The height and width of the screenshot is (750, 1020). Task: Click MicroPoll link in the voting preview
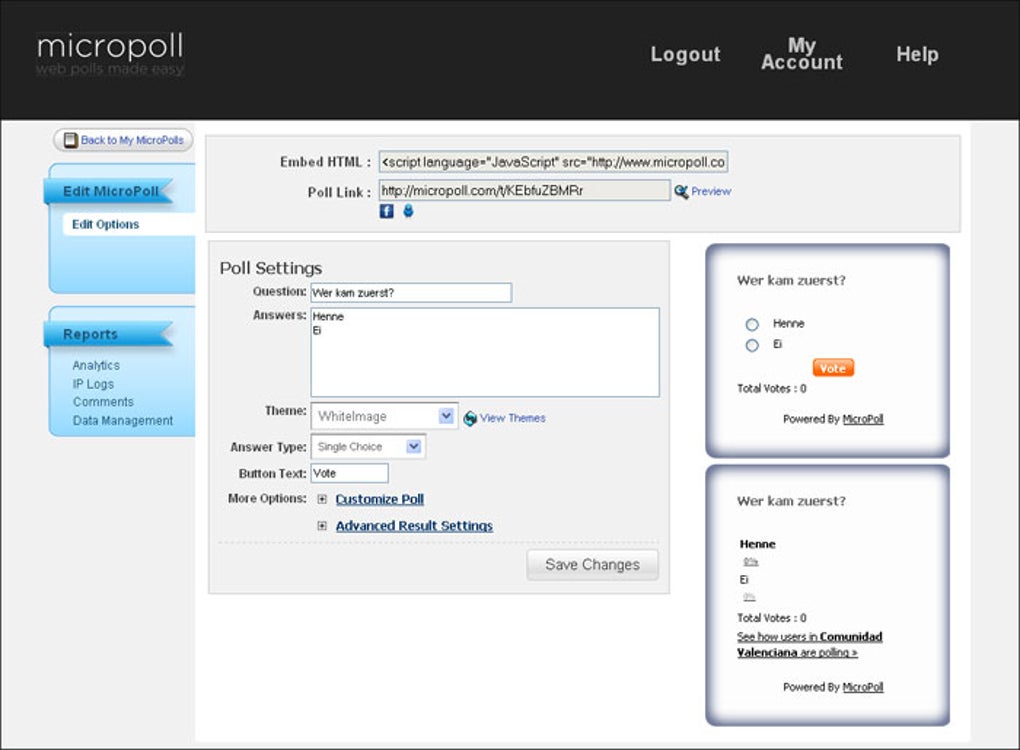pos(863,420)
